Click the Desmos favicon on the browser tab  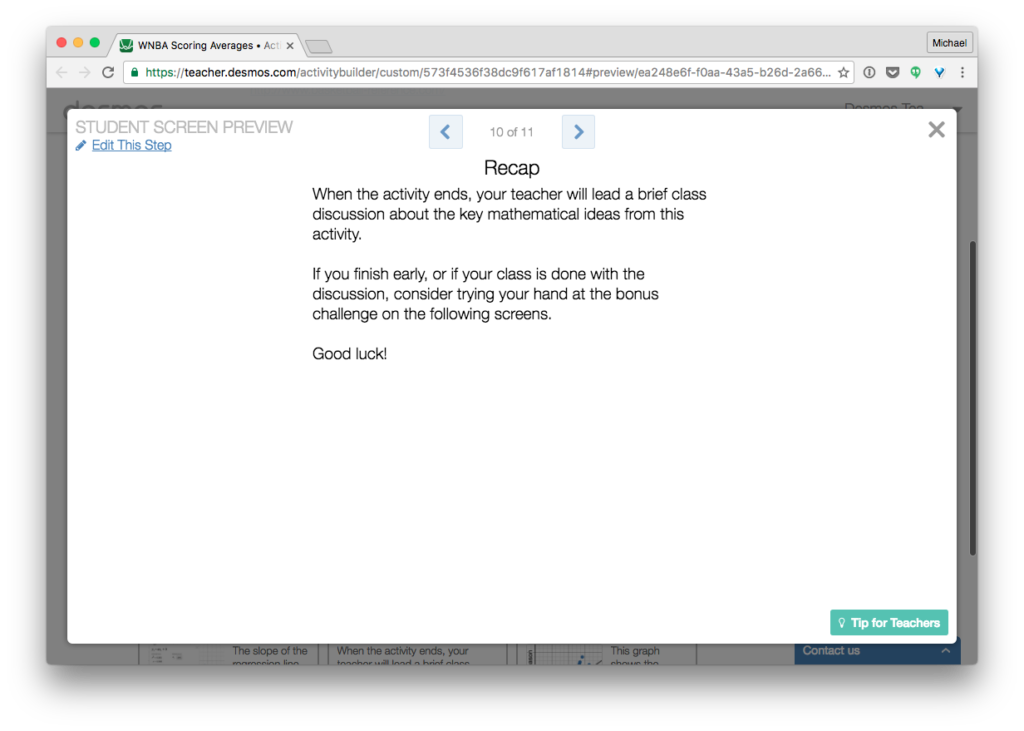coord(126,44)
